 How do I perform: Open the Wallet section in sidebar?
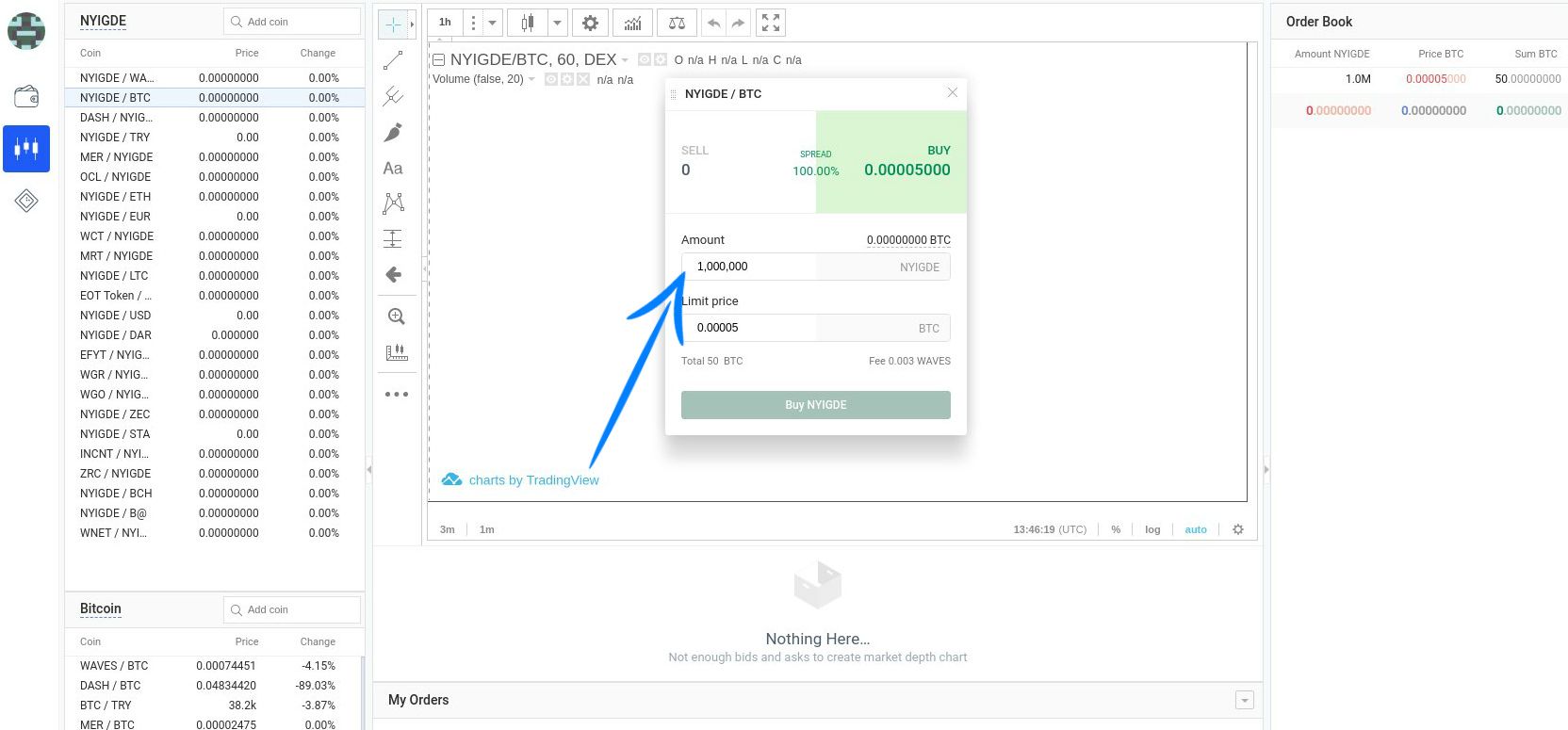[26, 96]
